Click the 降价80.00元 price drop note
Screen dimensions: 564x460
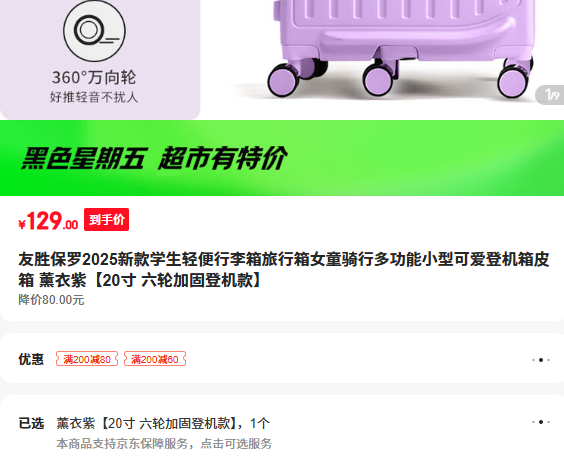pyautogui.click(x=51, y=300)
